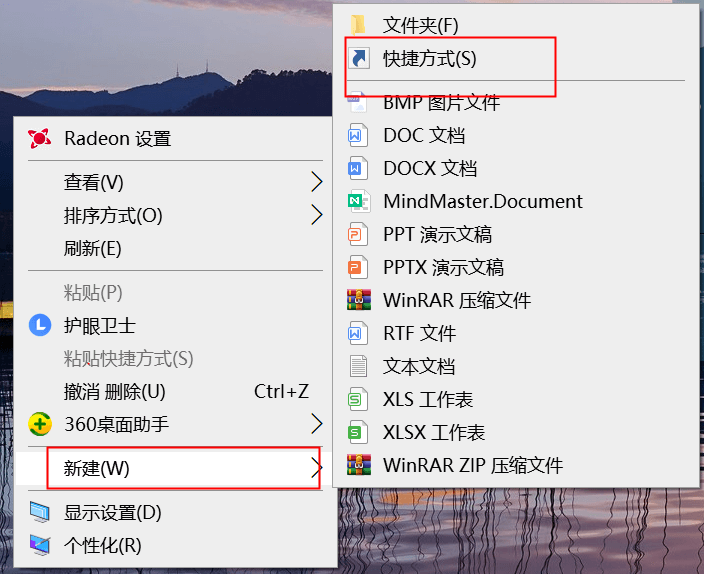Click the shortcut arrow icon beside 快捷方式(S)
This screenshot has width=704, height=574.
[359, 58]
